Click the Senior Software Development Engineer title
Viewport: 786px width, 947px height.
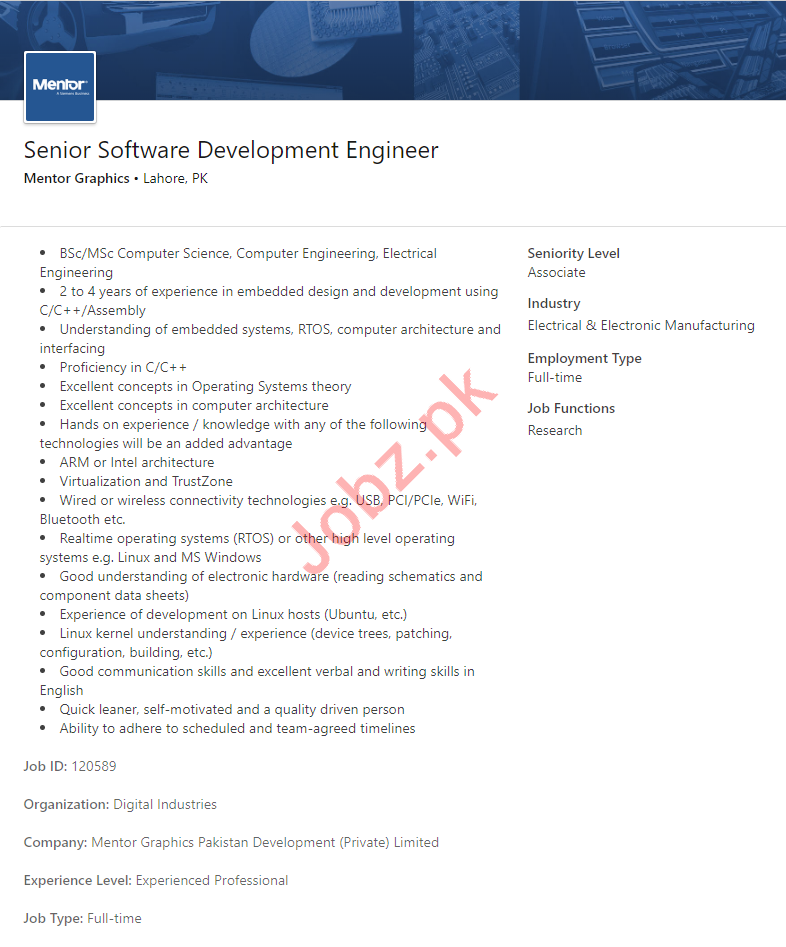(231, 150)
